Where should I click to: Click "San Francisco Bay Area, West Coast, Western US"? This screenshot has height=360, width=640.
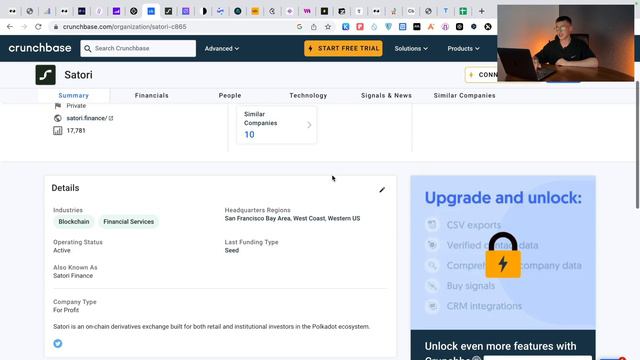[292, 218]
